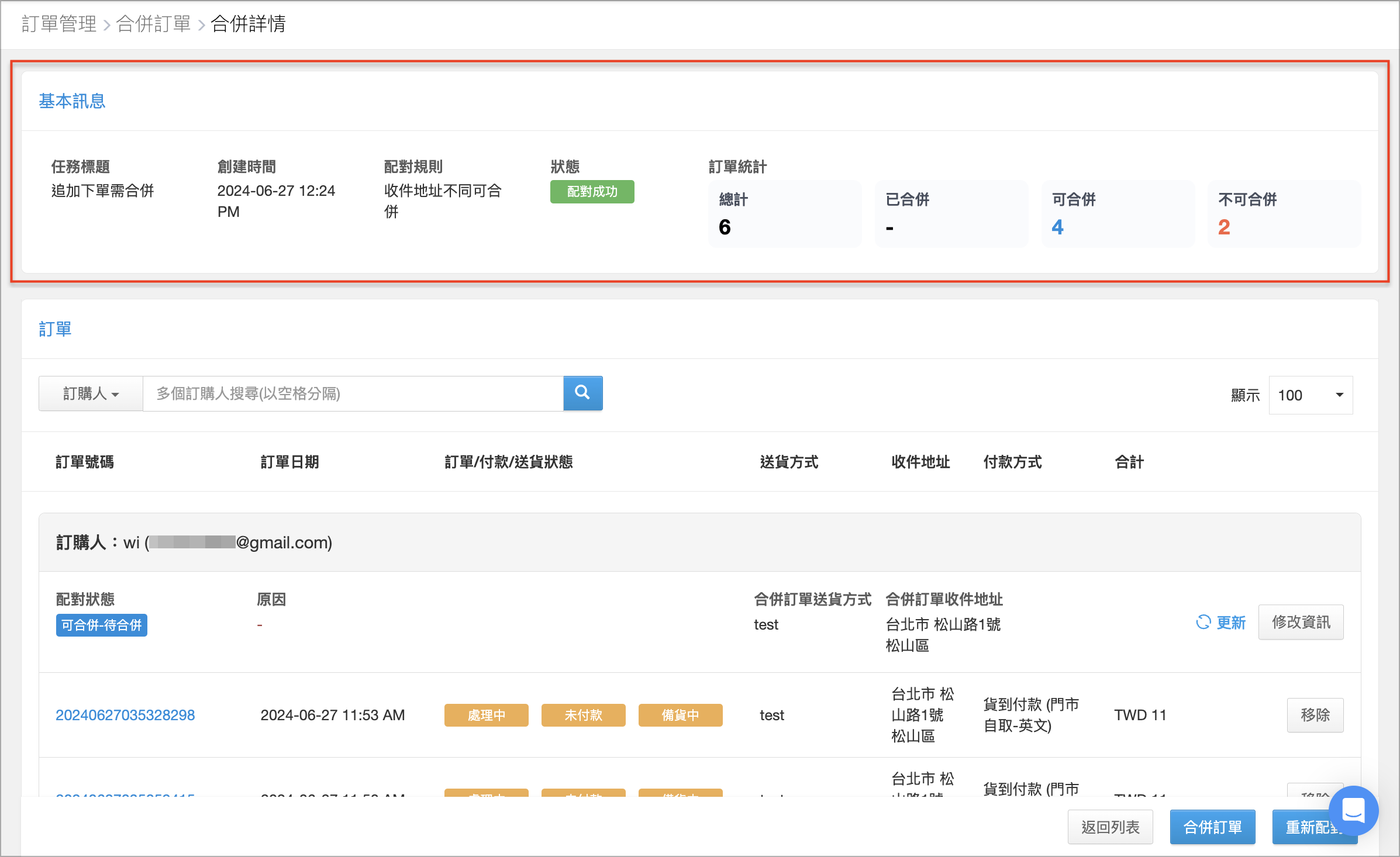This screenshot has height=857, width=1400.
Task: Click the 送貨方式 column header
Action: point(789,462)
